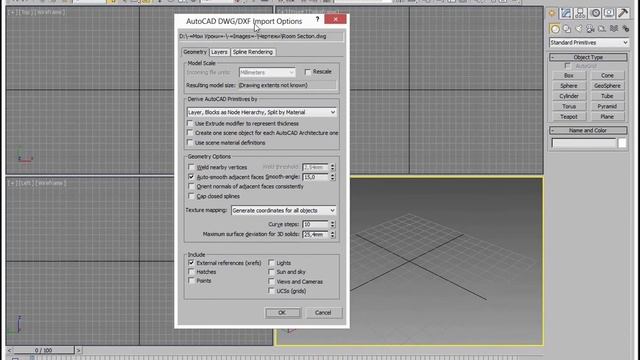Switch to the Geometry tab
The image size is (640, 360).
point(195,52)
